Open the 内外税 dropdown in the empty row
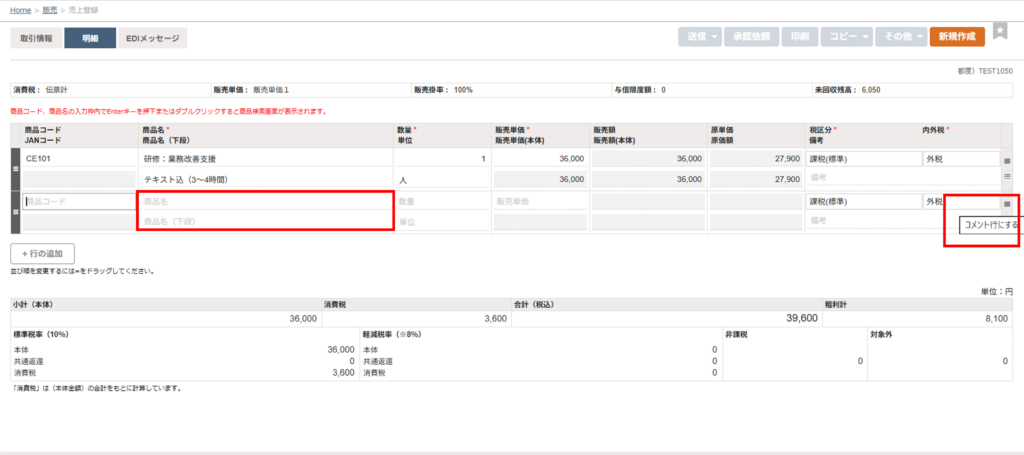The height and width of the screenshot is (455, 1024). (945, 202)
